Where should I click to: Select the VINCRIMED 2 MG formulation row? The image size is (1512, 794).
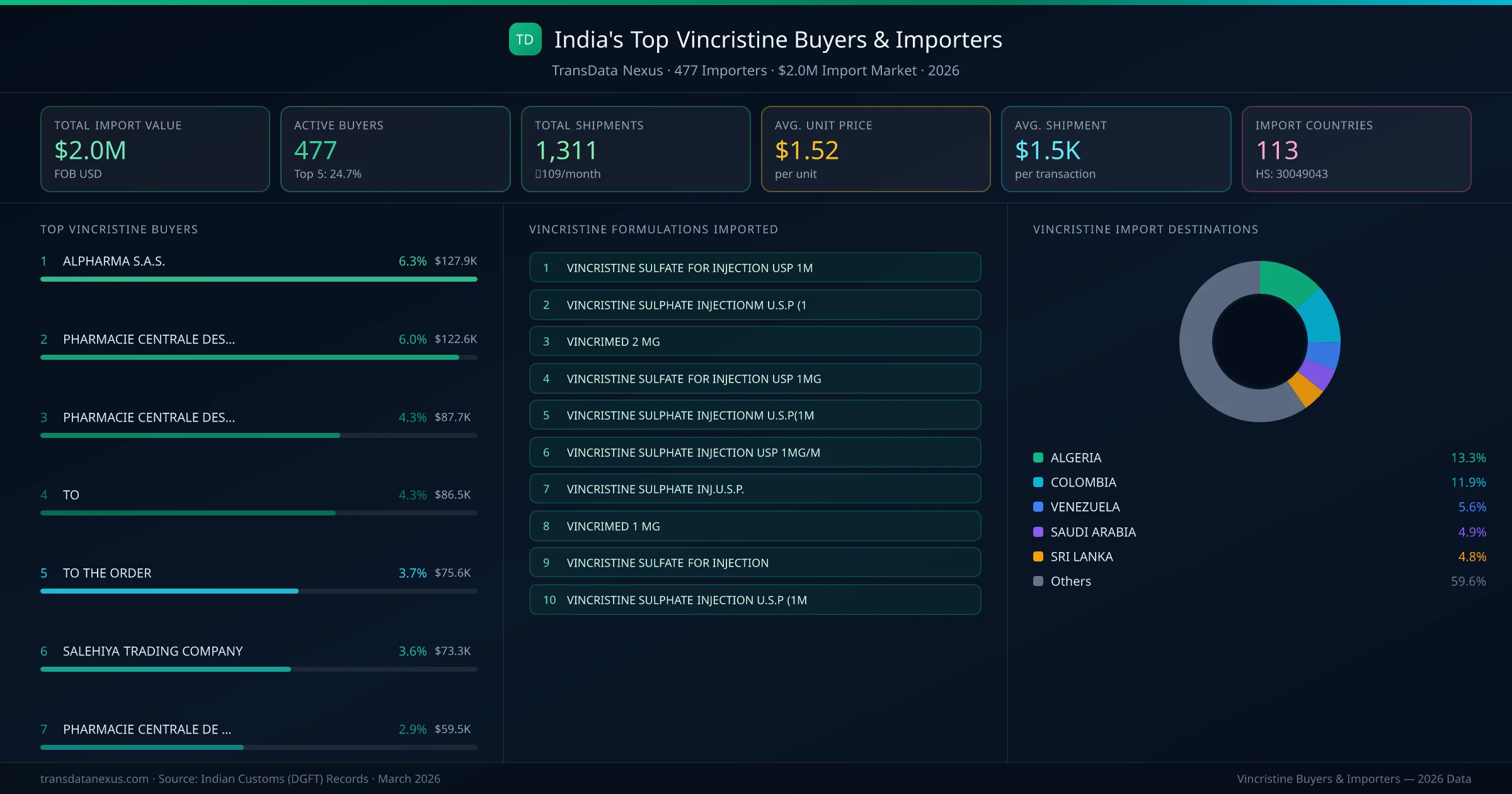pos(755,342)
